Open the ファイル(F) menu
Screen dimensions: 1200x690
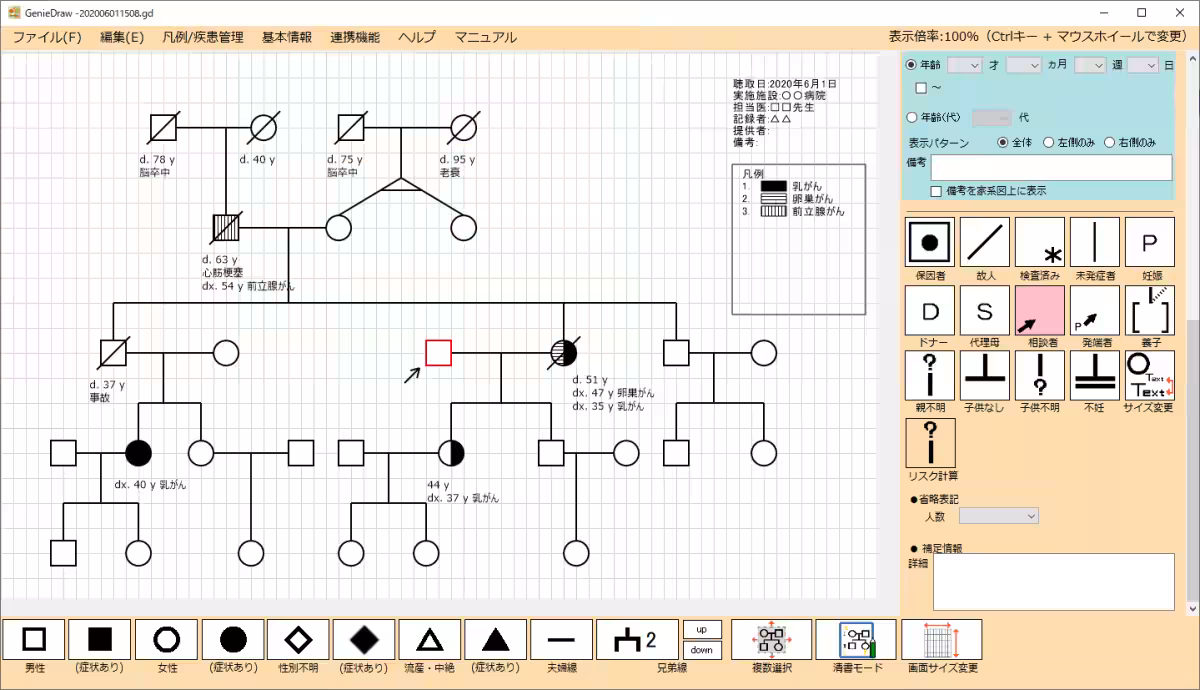47,37
